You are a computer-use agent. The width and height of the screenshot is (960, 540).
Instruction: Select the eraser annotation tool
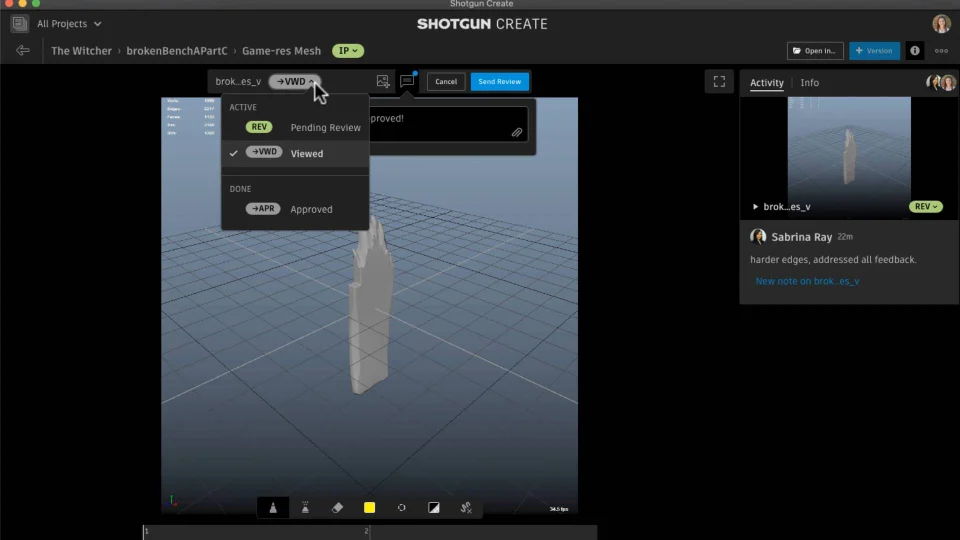coord(337,508)
